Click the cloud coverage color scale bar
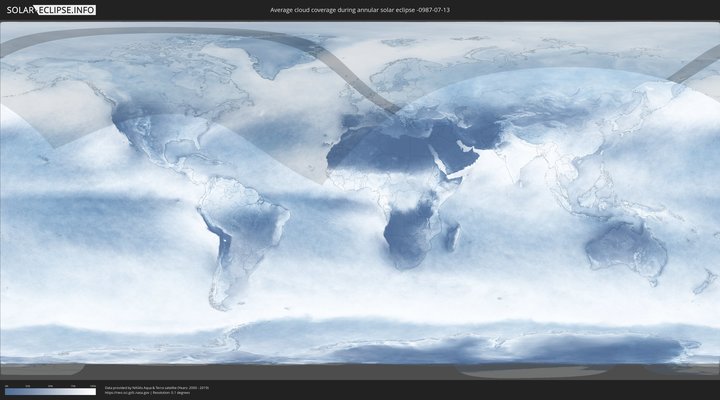 50,392
